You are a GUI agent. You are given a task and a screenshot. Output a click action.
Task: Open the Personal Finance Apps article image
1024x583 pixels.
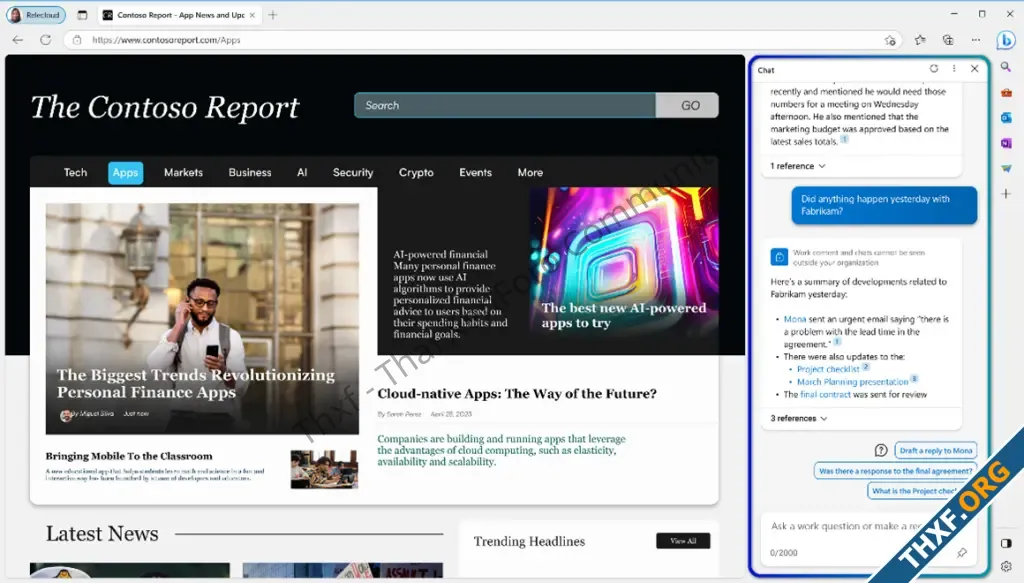click(202, 319)
